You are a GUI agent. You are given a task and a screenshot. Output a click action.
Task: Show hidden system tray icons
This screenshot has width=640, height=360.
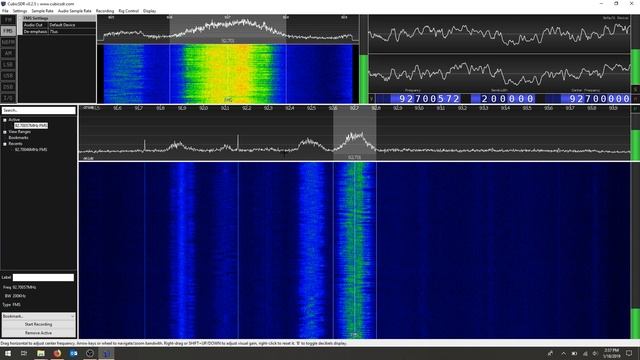(564, 353)
